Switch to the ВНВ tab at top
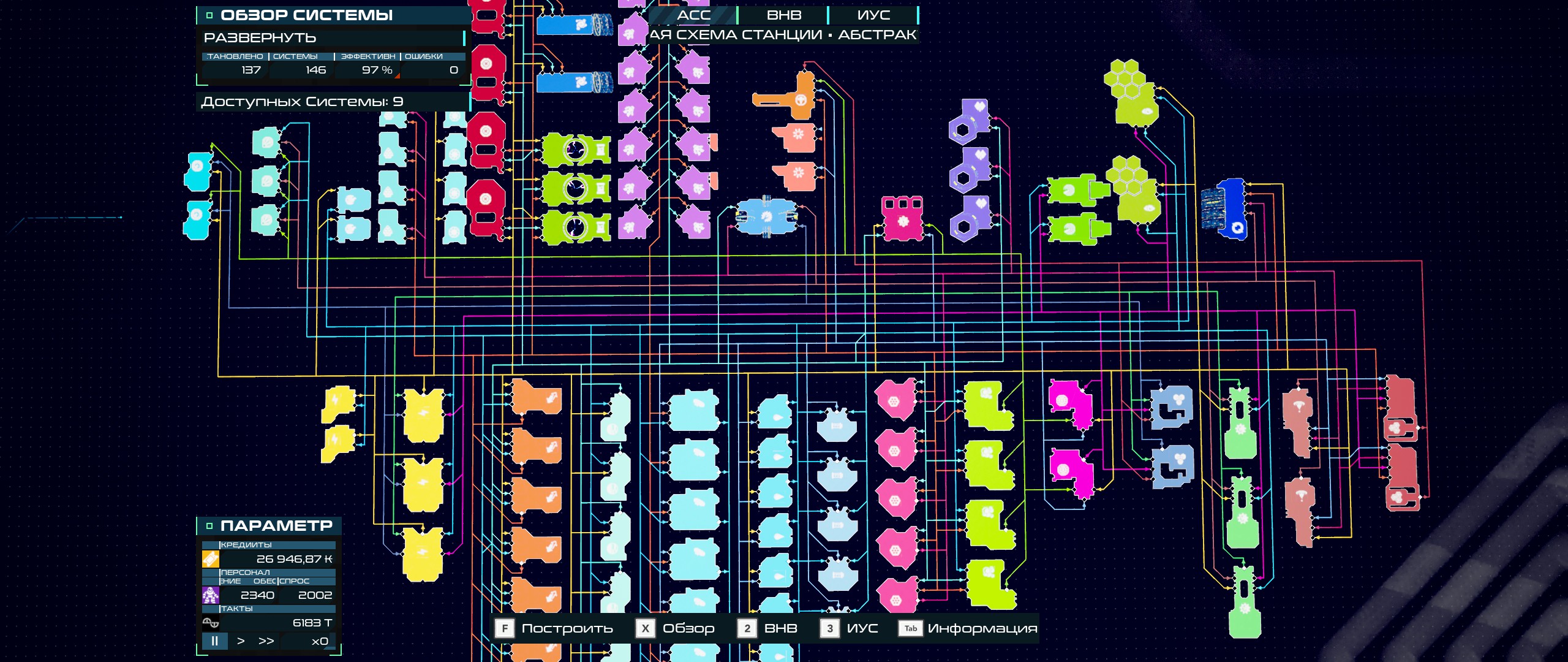This screenshot has width=1568, height=662. tap(783, 15)
